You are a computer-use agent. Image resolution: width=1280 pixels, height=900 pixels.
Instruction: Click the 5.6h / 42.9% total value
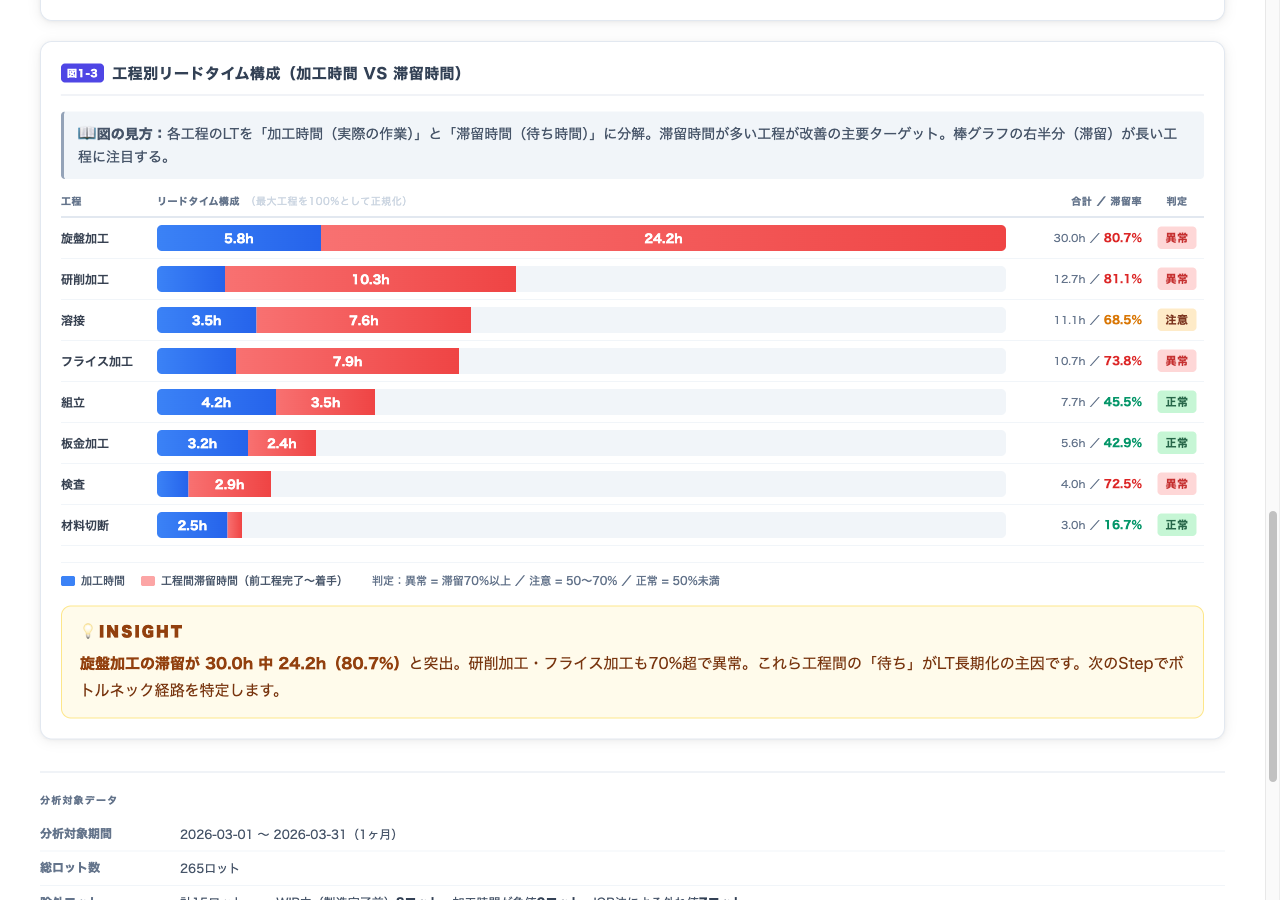[x=1101, y=443]
